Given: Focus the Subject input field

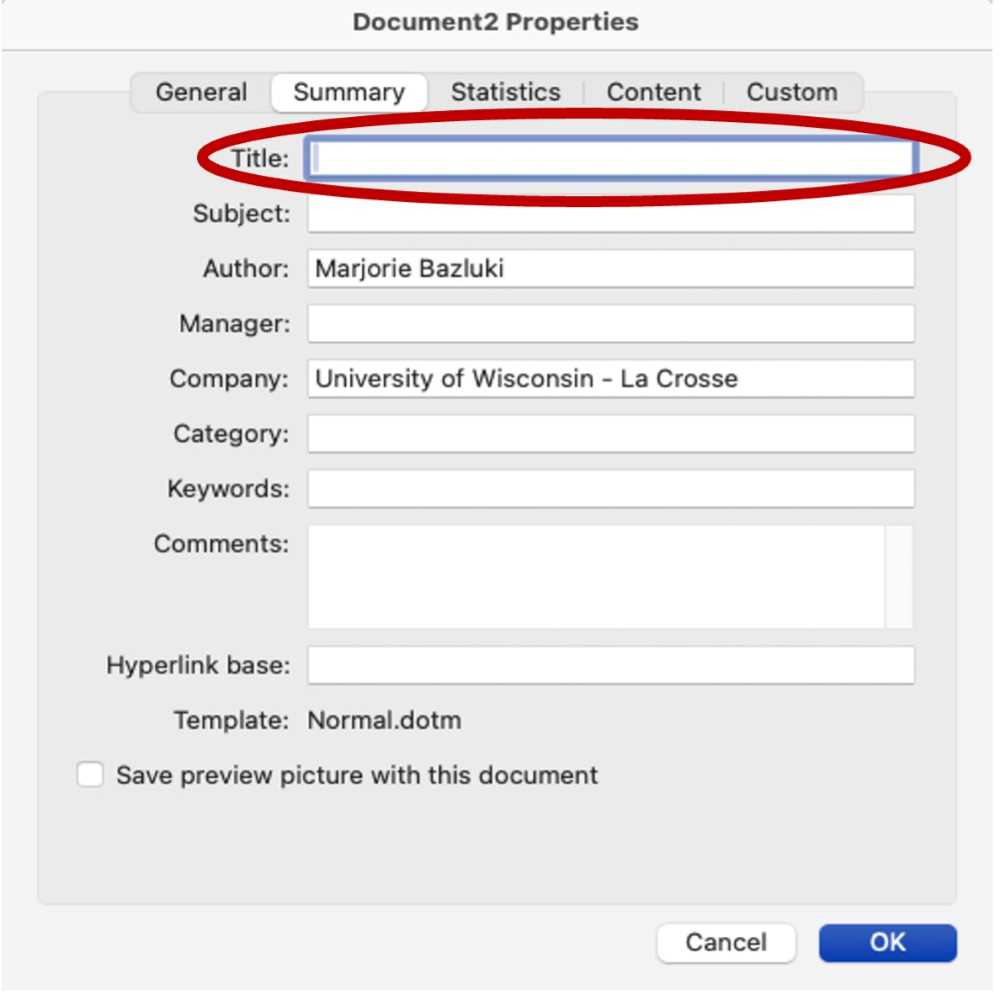Looking at the screenshot, I should point(610,214).
